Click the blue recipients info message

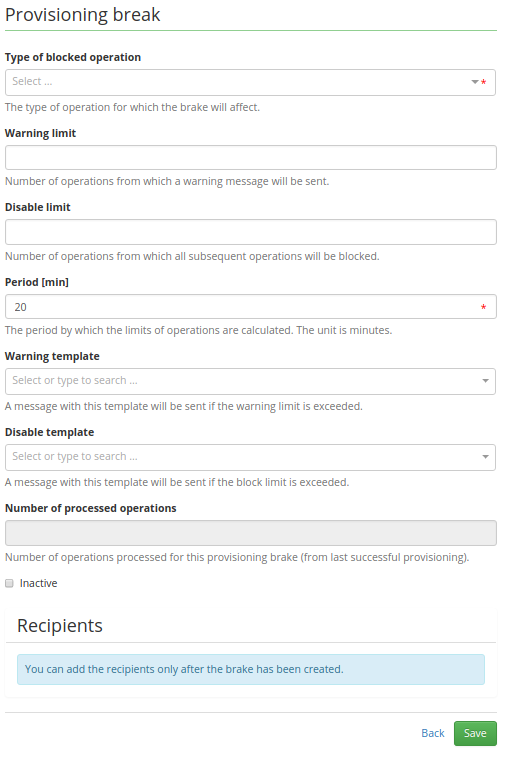tap(251, 669)
